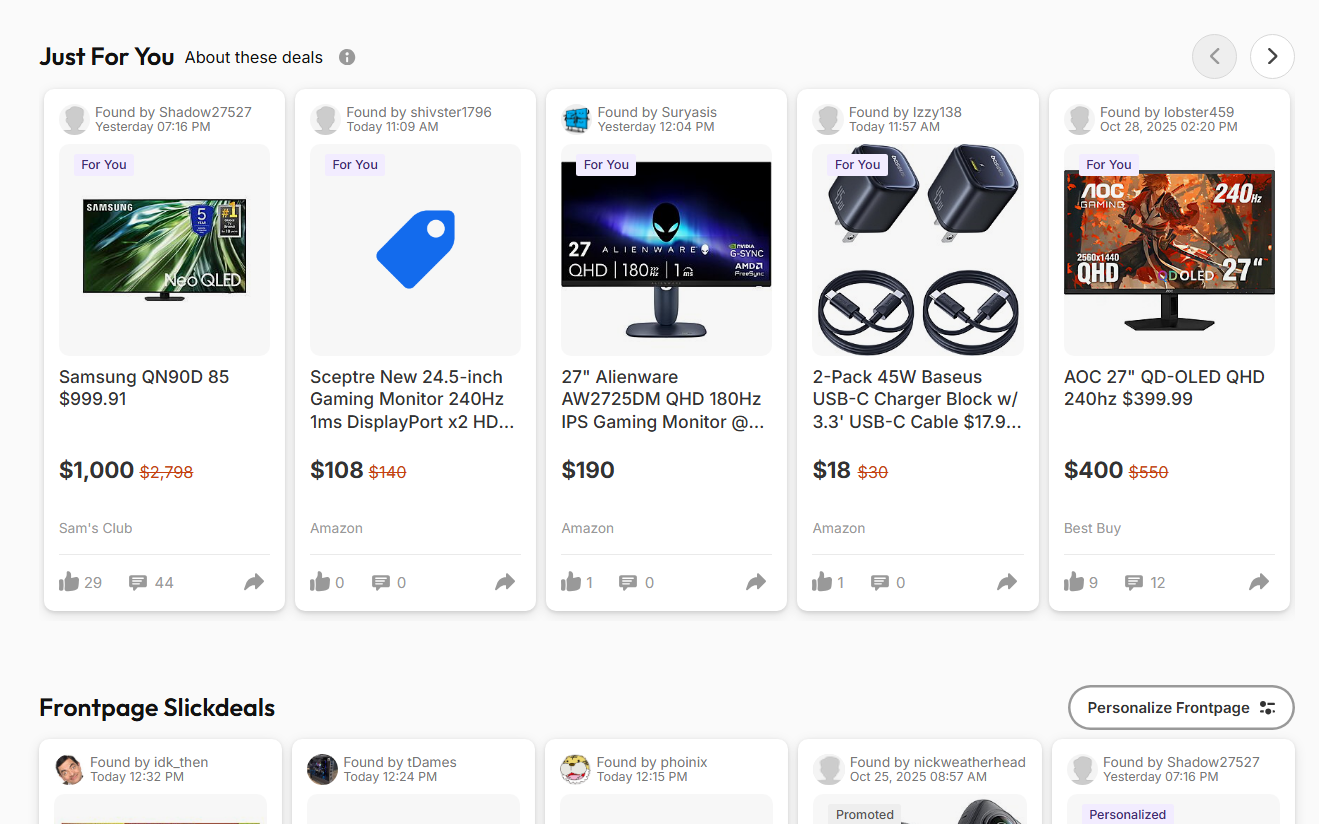
Task: Go back in the Just For You carousel
Action: [x=1214, y=57]
